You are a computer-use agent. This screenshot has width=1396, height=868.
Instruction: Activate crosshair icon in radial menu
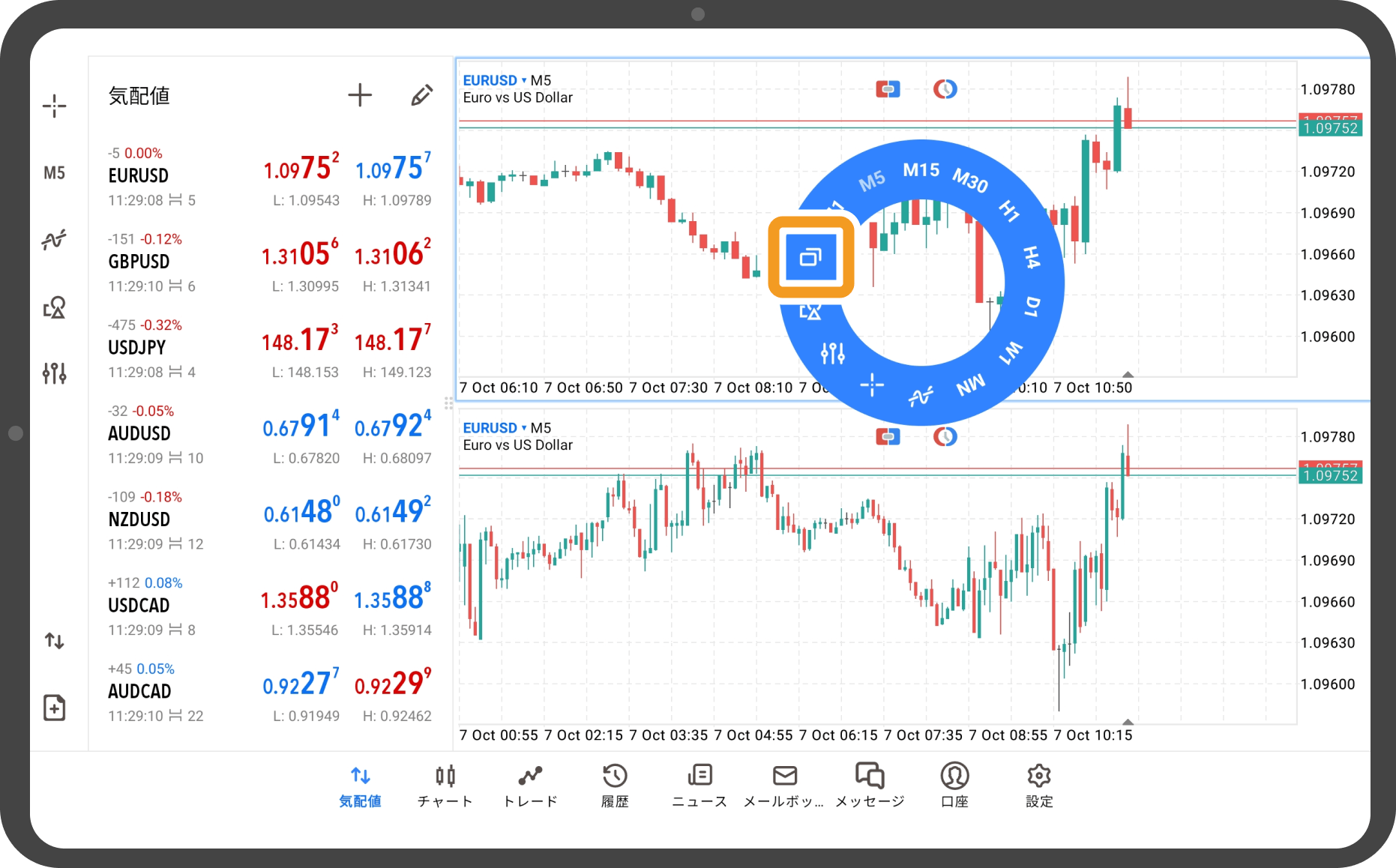coord(872,385)
